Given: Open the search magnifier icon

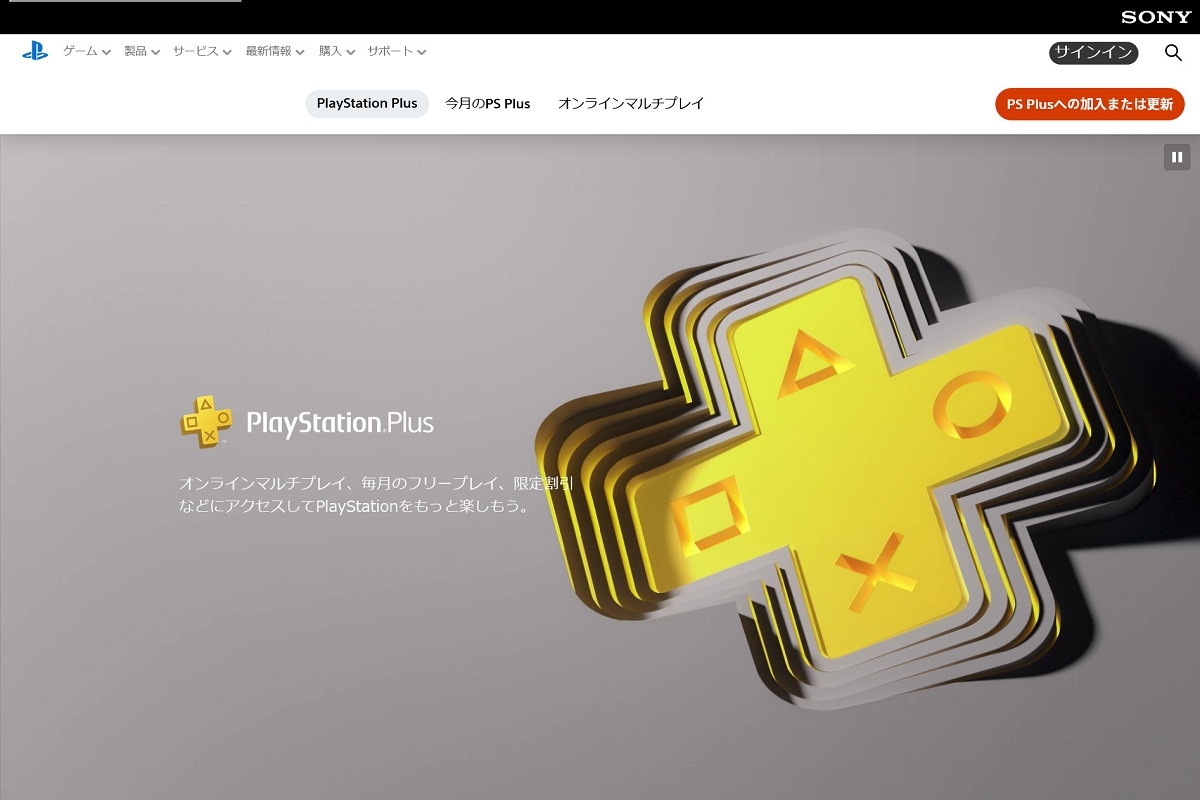Looking at the screenshot, I should [1173, 53].
